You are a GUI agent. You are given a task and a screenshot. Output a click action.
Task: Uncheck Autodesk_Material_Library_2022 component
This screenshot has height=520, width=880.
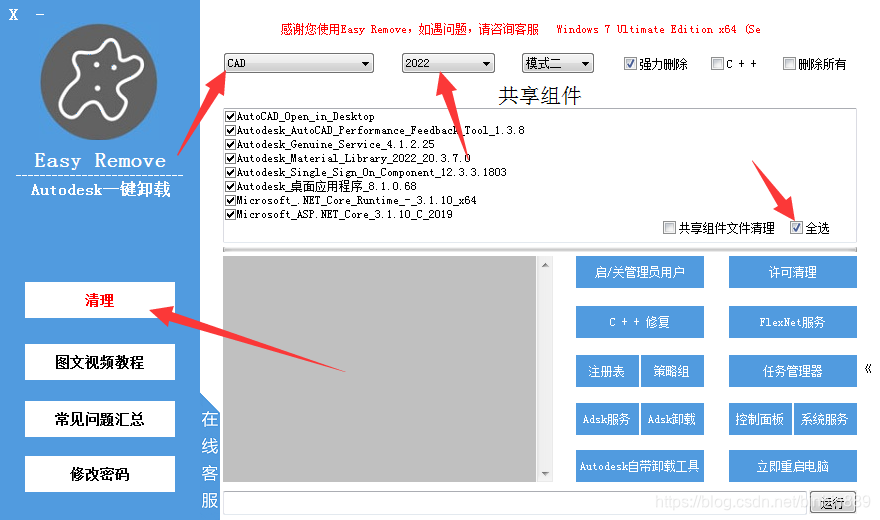tap(230, 159)
